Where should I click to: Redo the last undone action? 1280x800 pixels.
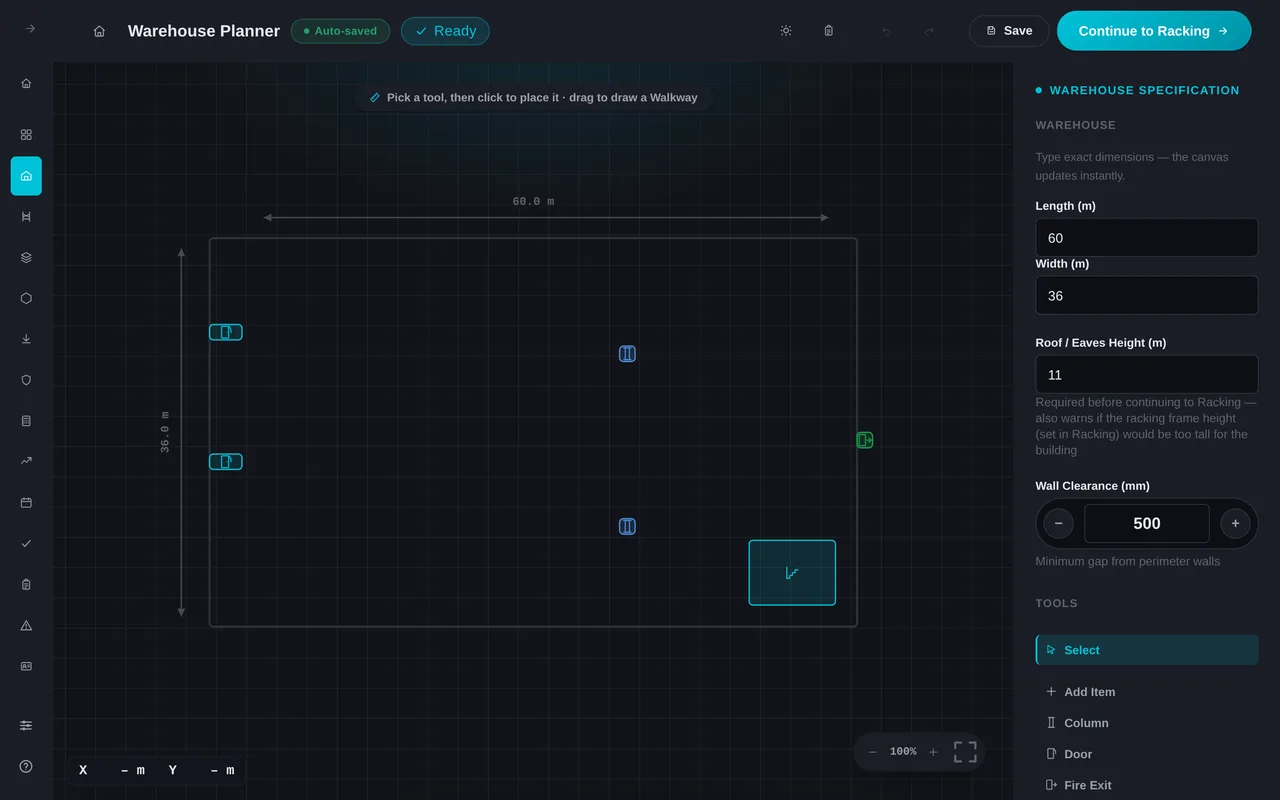pos(929,31)
